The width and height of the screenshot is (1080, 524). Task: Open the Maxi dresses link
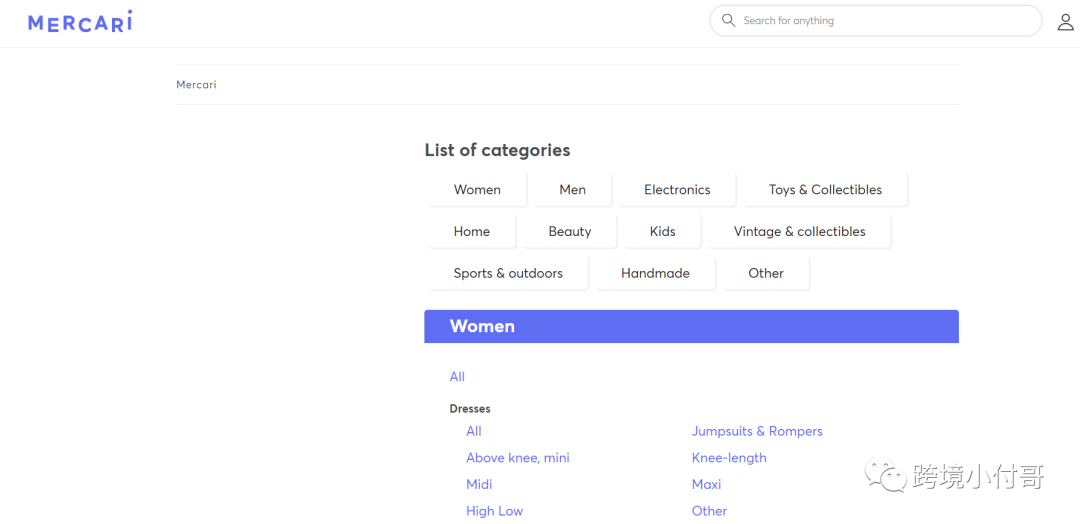[706, 484]
